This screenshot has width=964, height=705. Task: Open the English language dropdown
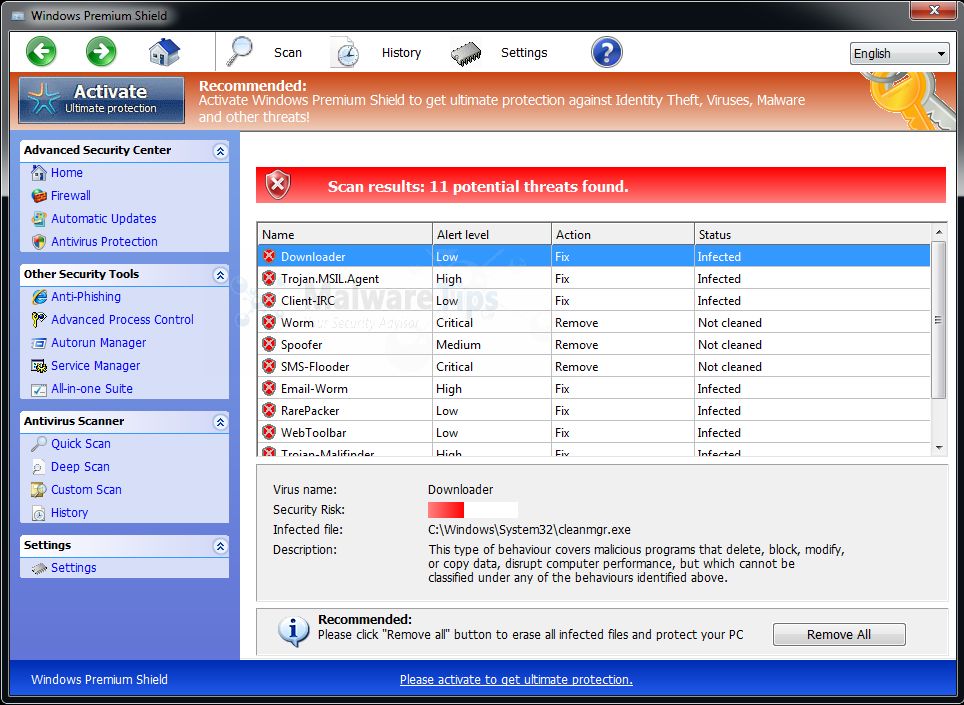point(899,54)
